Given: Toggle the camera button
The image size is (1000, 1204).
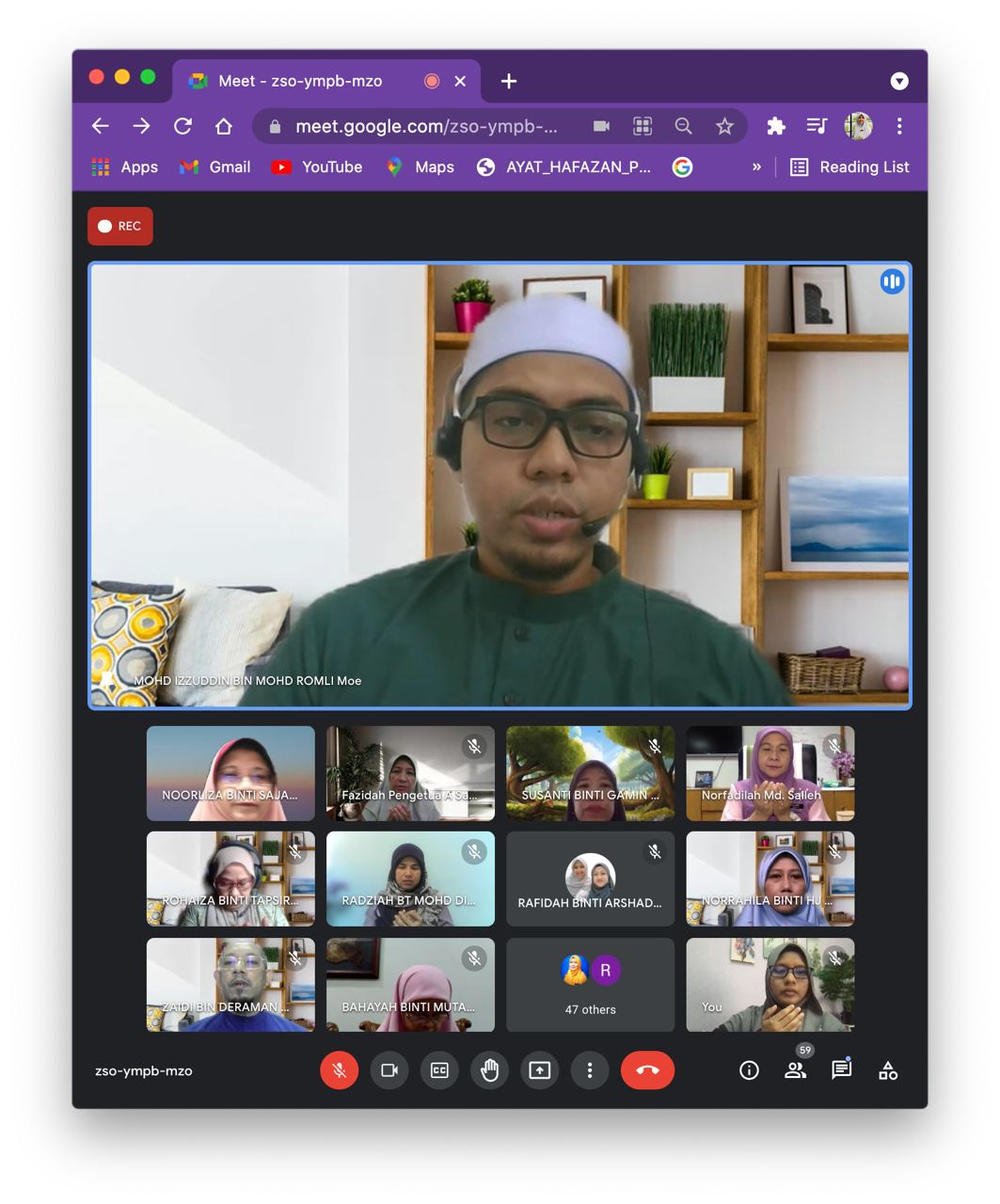Looking at the screenshot, I should click(x=389, y=1070).
